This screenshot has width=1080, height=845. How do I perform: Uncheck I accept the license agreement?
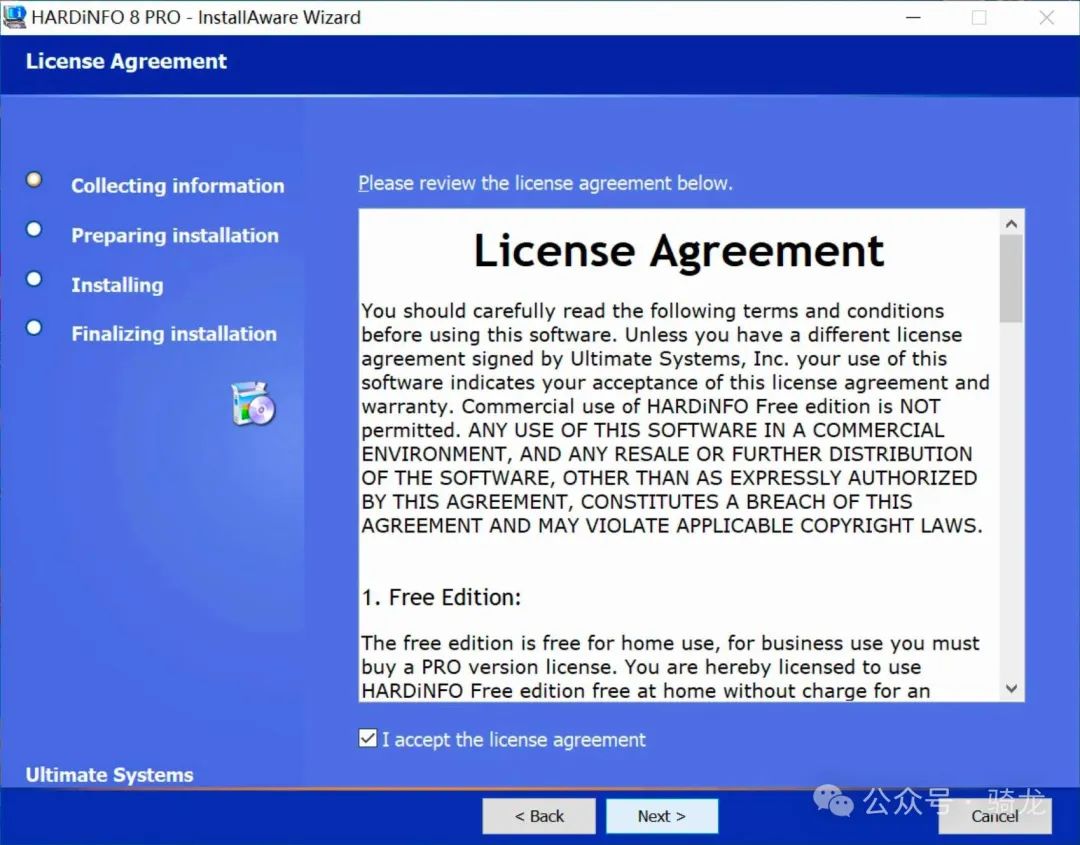click(x=368, y=739)
